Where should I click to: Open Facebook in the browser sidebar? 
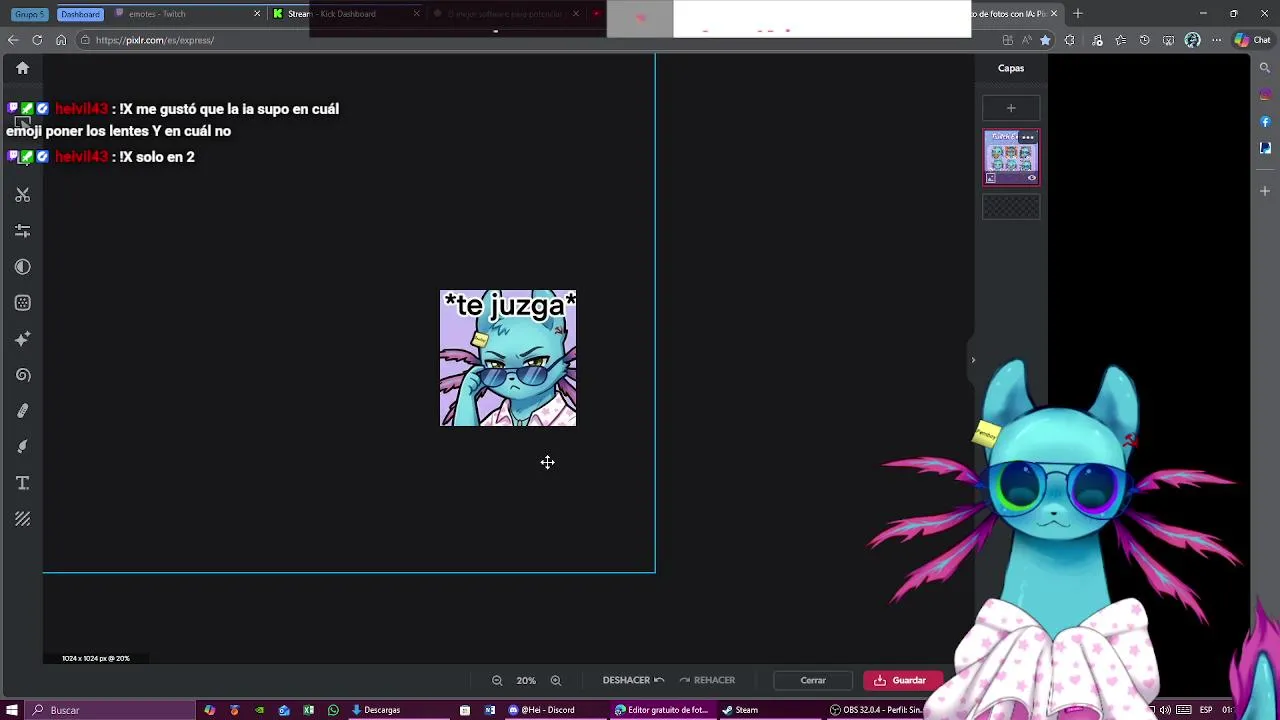[x=1265, y=122]
